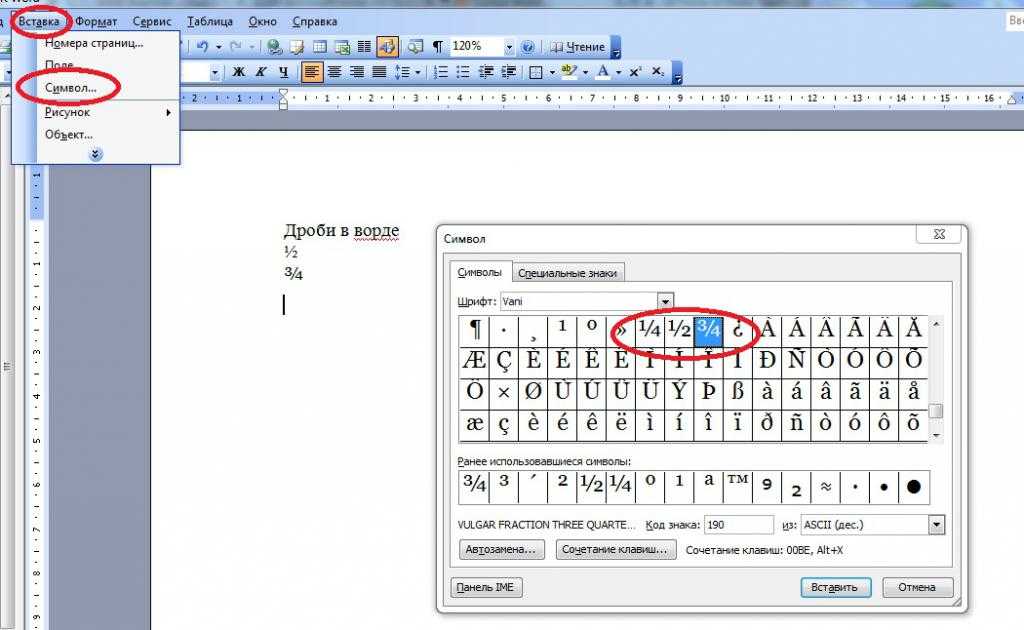Select the highlighted ¾ symbol in grid
The width and height of the screenshot is (1024, 630).
(709, 330)
